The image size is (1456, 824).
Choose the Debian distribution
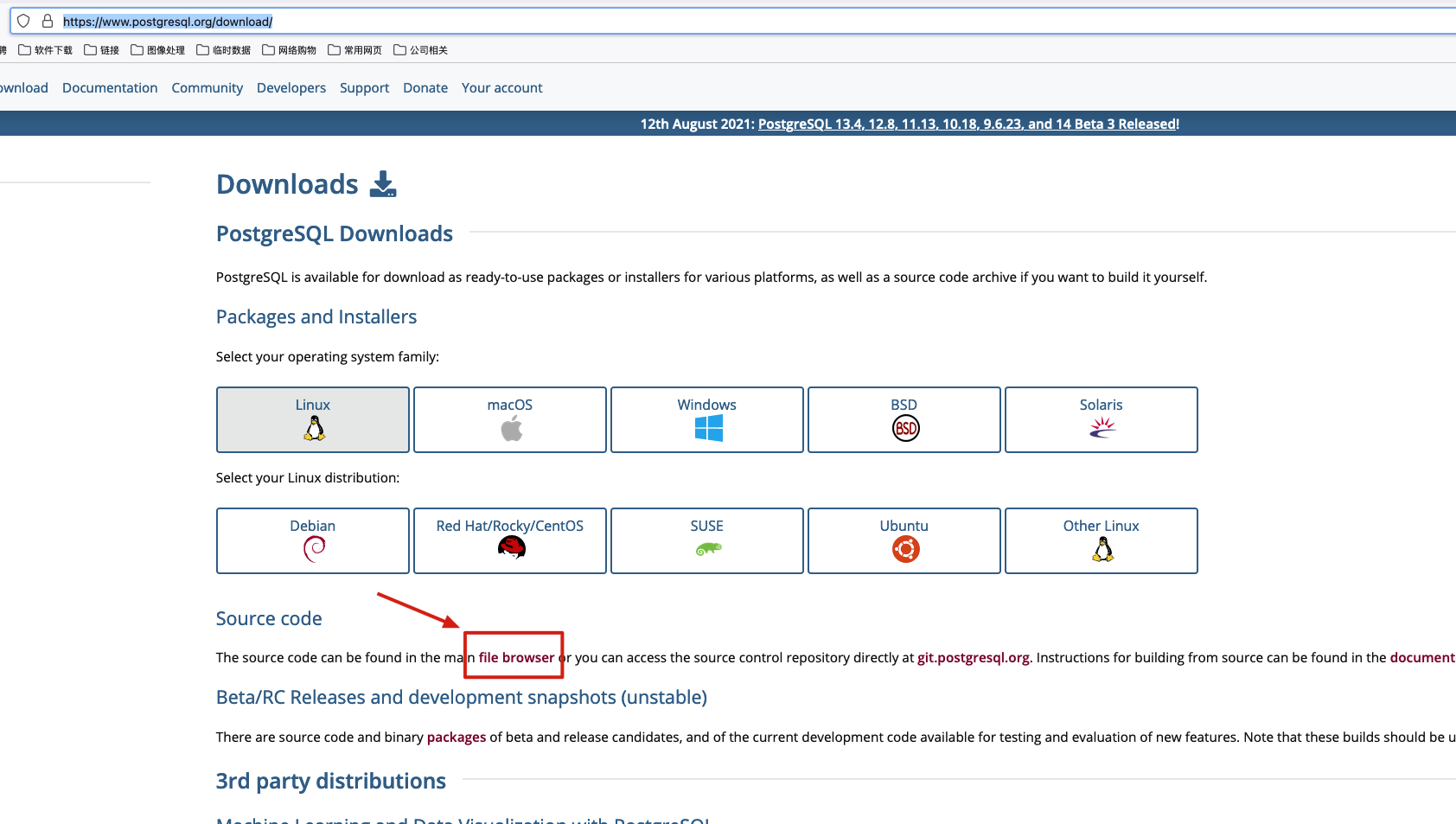pos(313,540)
